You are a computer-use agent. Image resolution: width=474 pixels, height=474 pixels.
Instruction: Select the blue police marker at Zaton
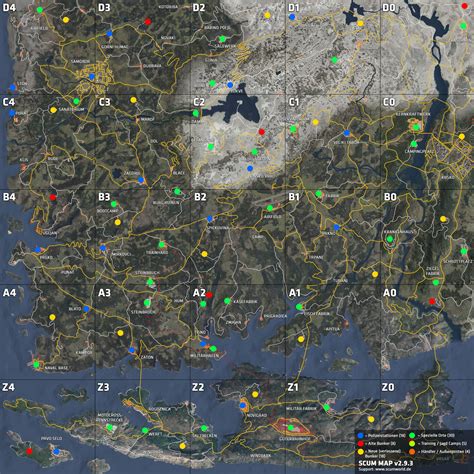132,350
